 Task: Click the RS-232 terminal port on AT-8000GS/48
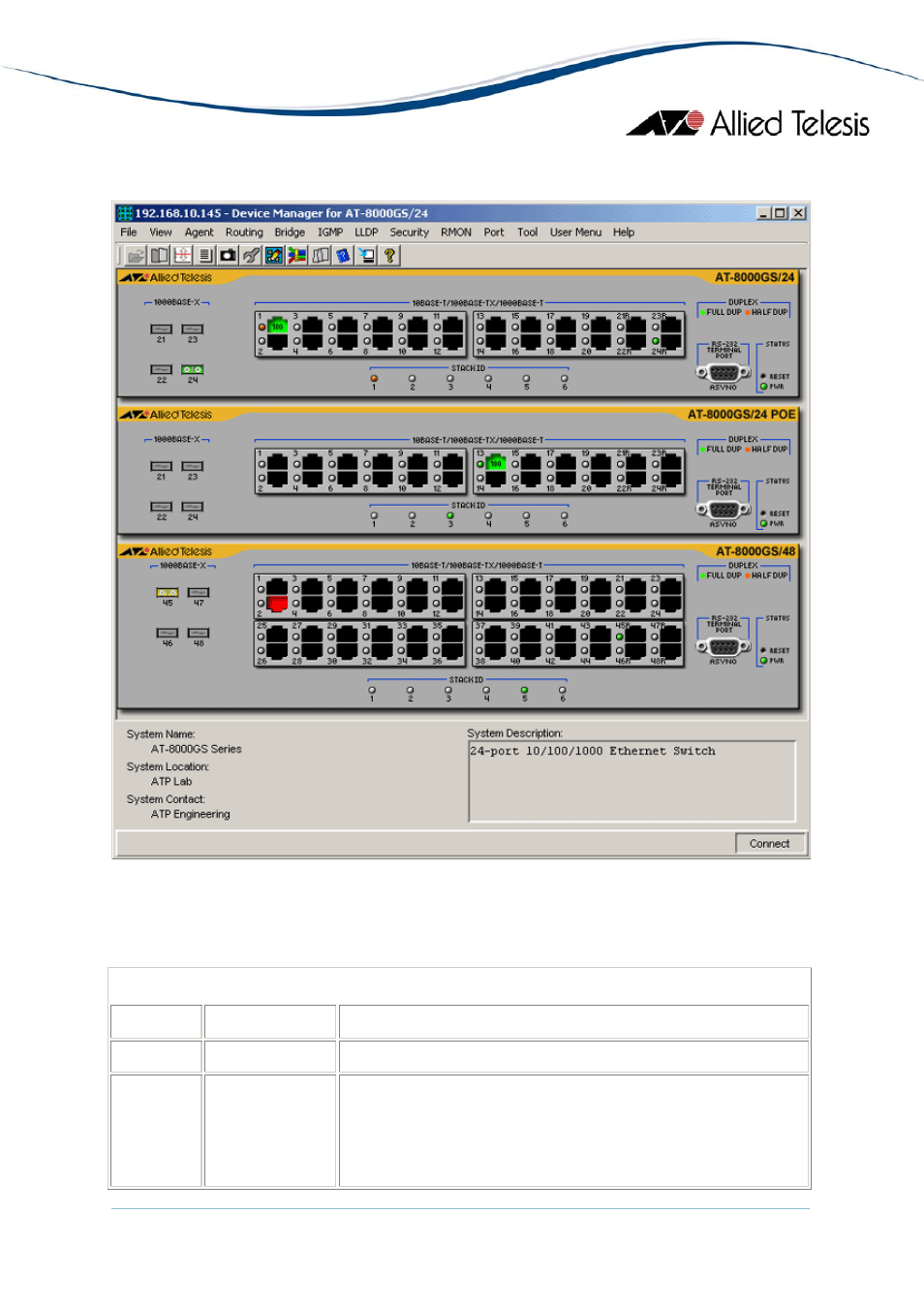724,647
